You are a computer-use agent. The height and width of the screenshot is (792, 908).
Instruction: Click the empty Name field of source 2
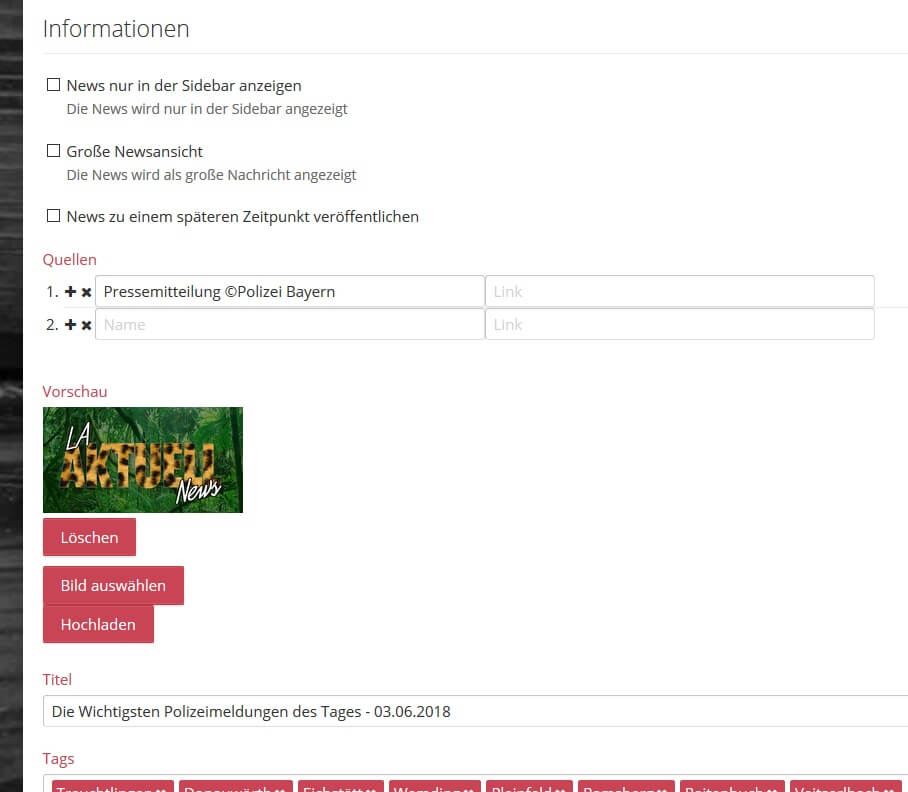289,324
